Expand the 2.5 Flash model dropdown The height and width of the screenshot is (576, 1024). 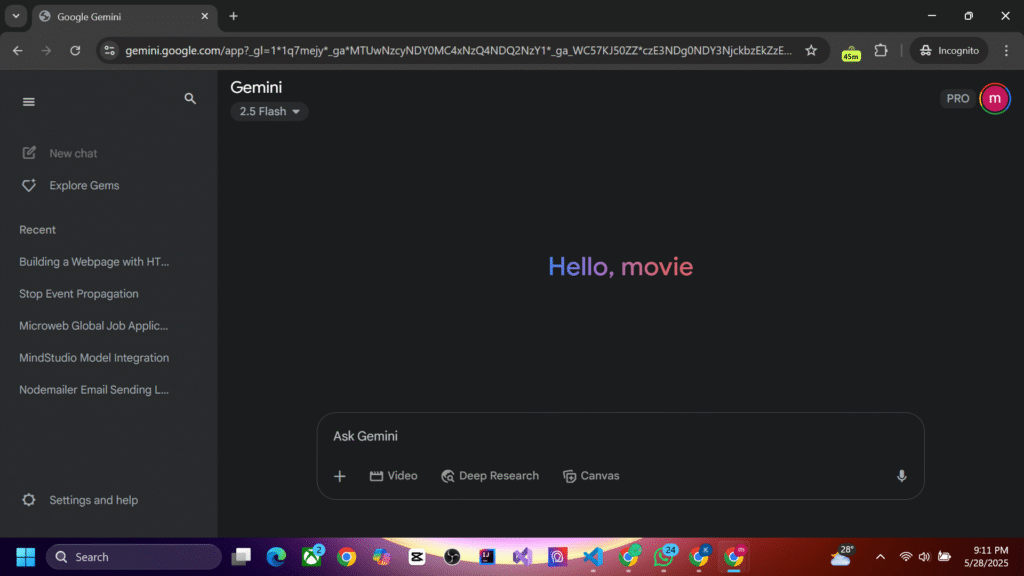coord(269,112)
